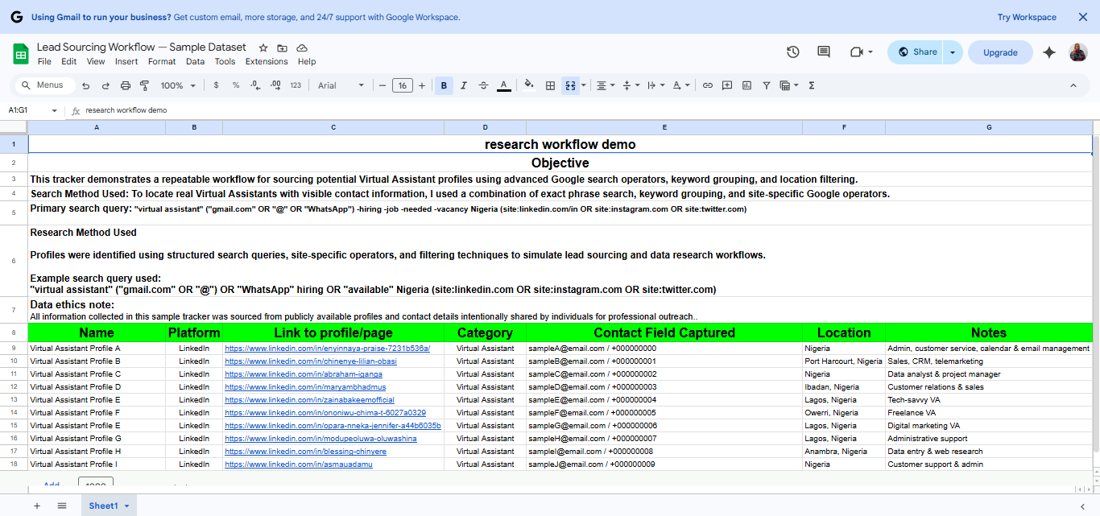Increase decimal places icon
The image size is (1100, 516).
275,86
